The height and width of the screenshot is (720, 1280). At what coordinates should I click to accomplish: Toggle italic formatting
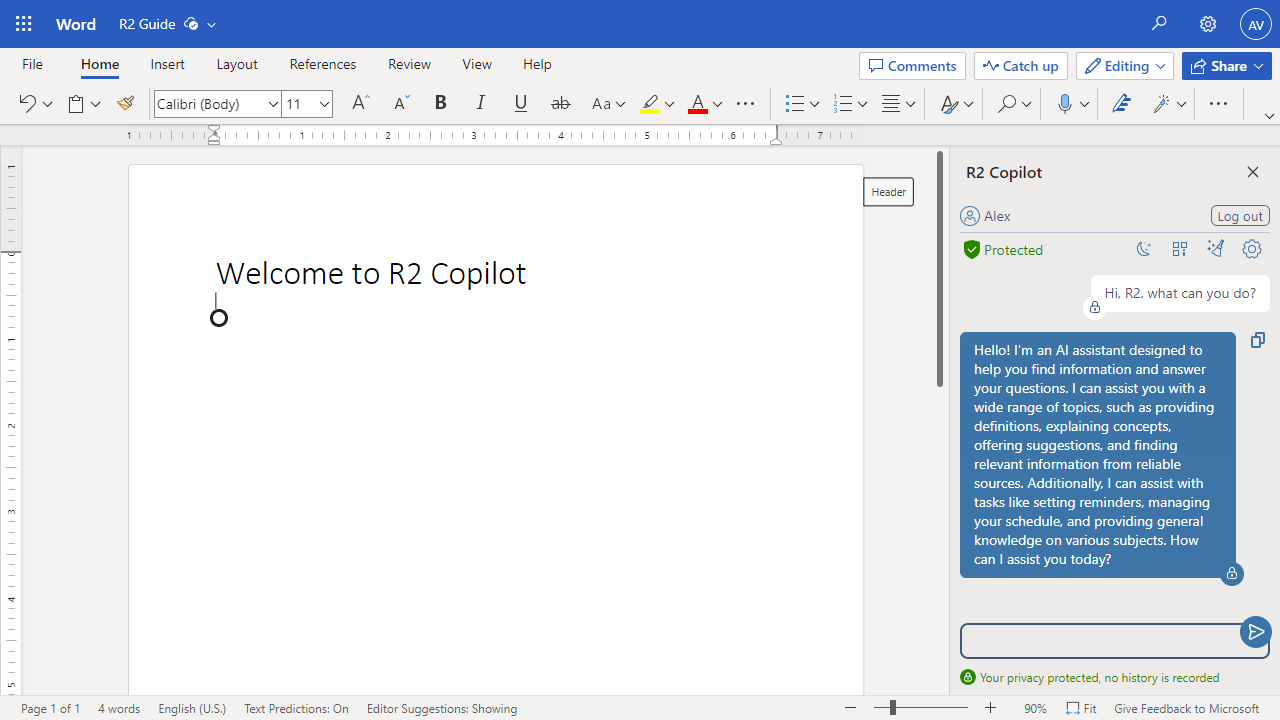481,104
